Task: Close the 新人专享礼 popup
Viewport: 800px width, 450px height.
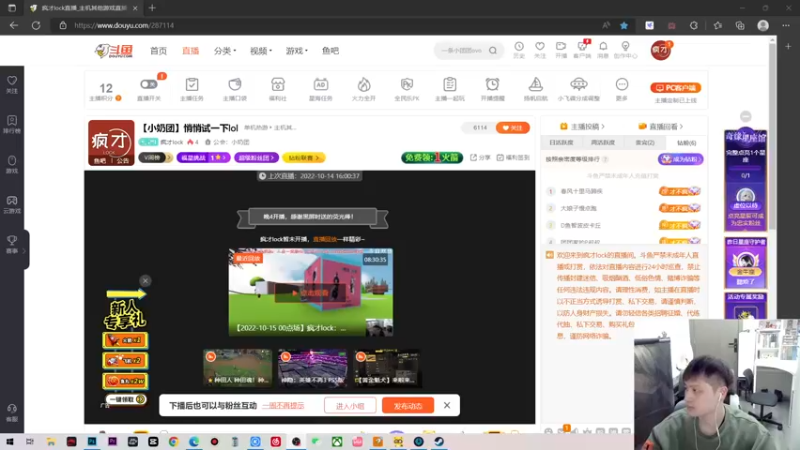Action: pos(145,281)
